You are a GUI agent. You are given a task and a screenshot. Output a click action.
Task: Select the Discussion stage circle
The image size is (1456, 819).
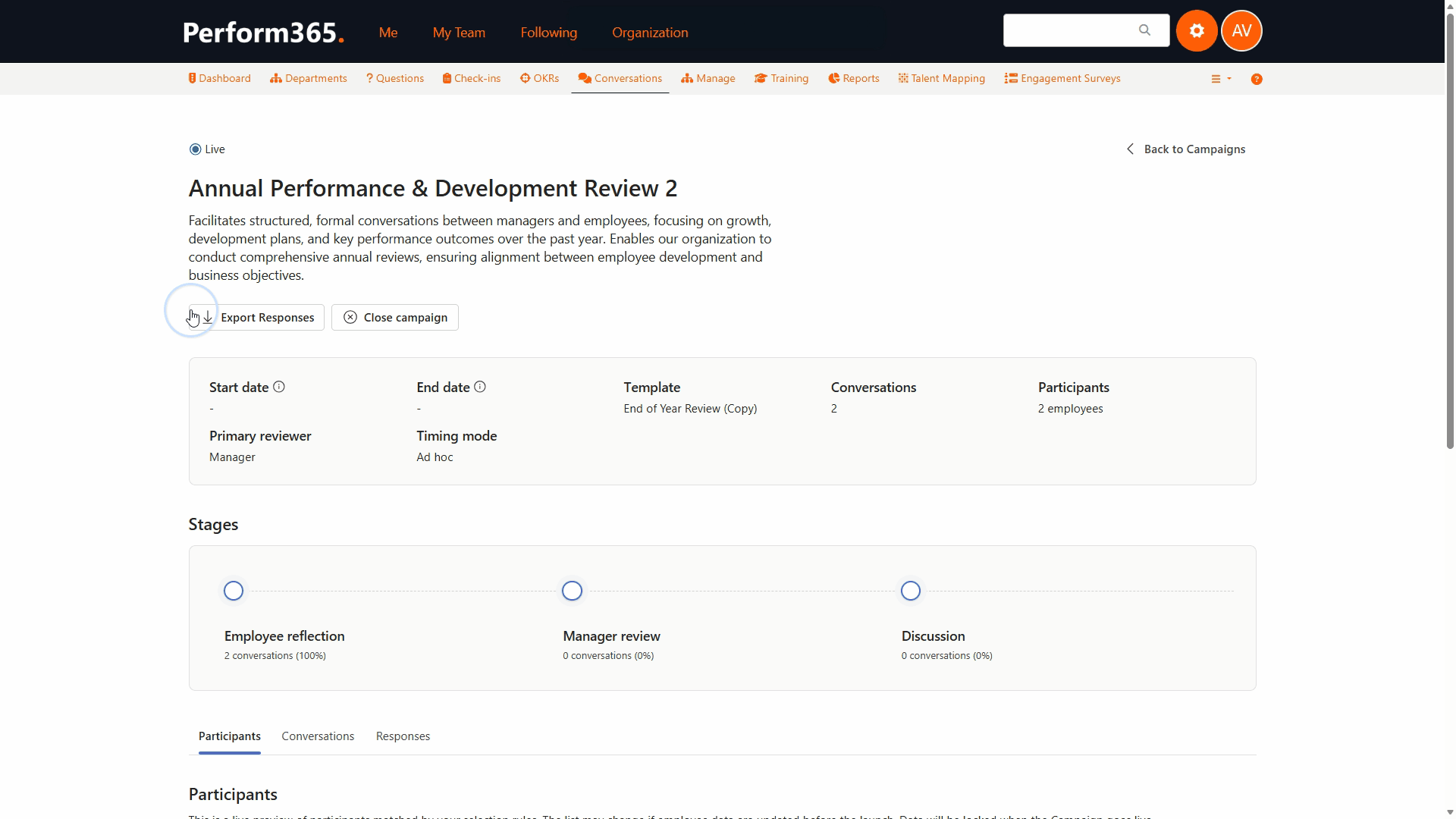click(911, 591)
